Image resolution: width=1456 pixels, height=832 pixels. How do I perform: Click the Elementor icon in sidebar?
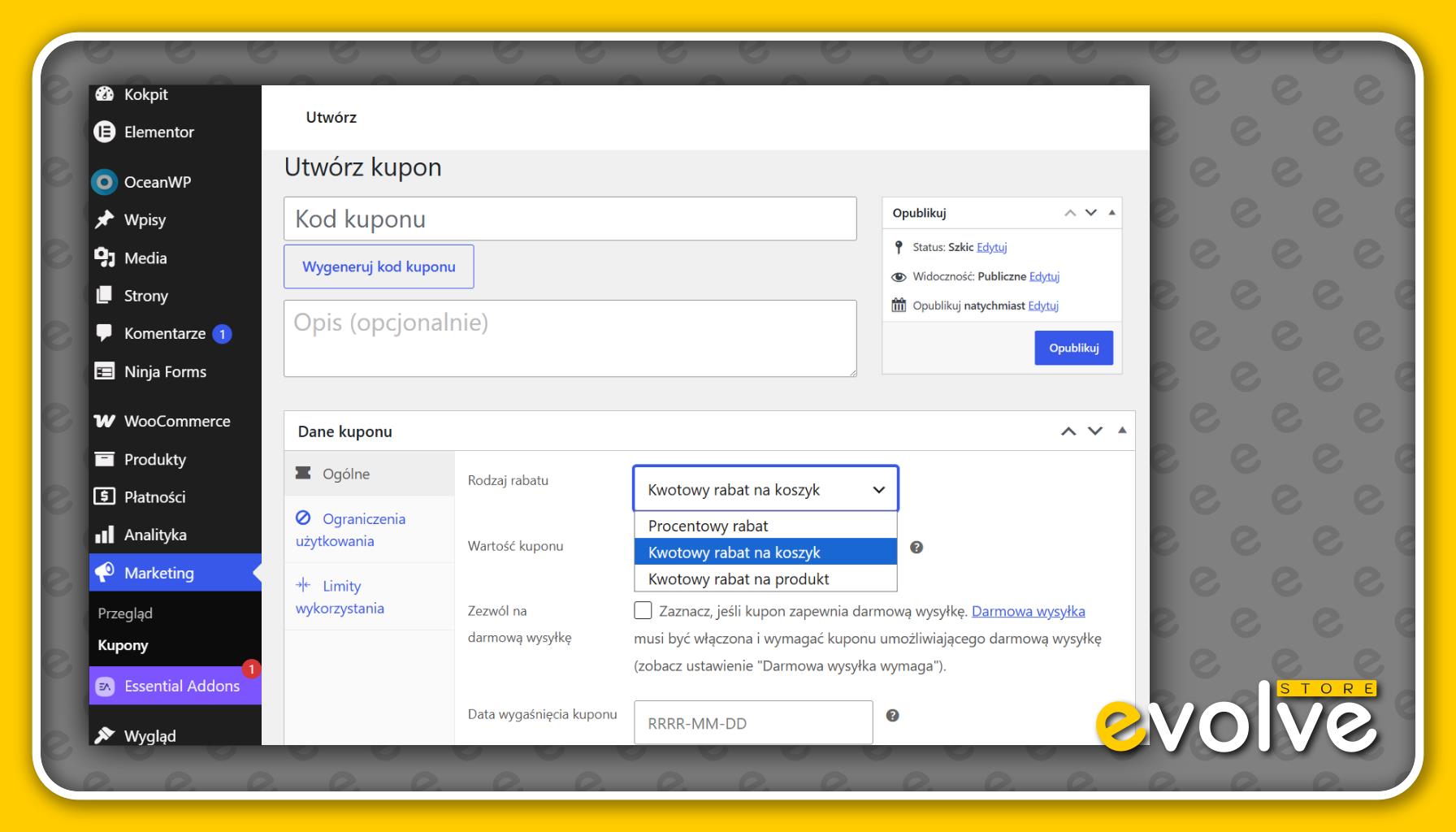[x=105, y=132]
